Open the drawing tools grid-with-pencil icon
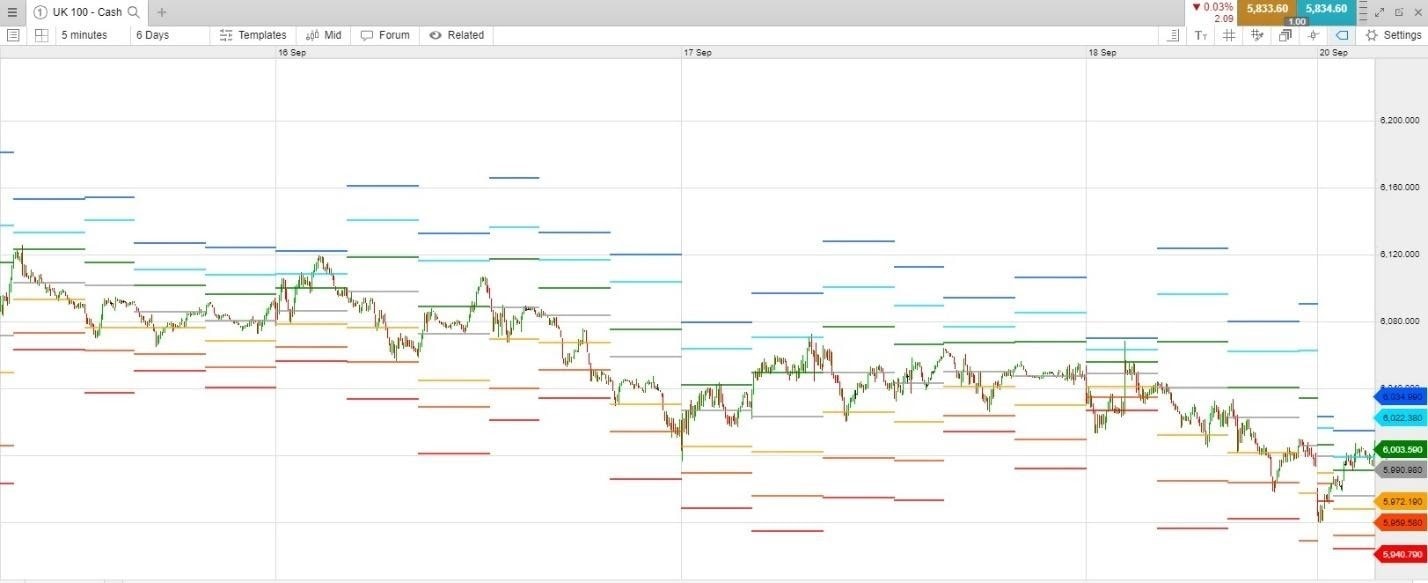Viewport: 1428px width, 583px height. tap(1257, 35)
